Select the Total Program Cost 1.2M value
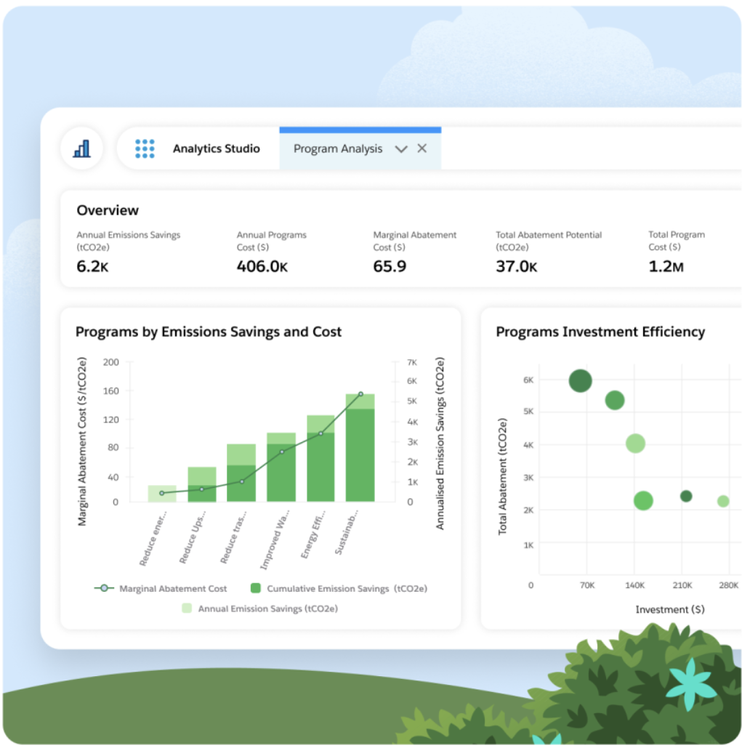Viewport: 750px width, 749px height. [666, 266]
